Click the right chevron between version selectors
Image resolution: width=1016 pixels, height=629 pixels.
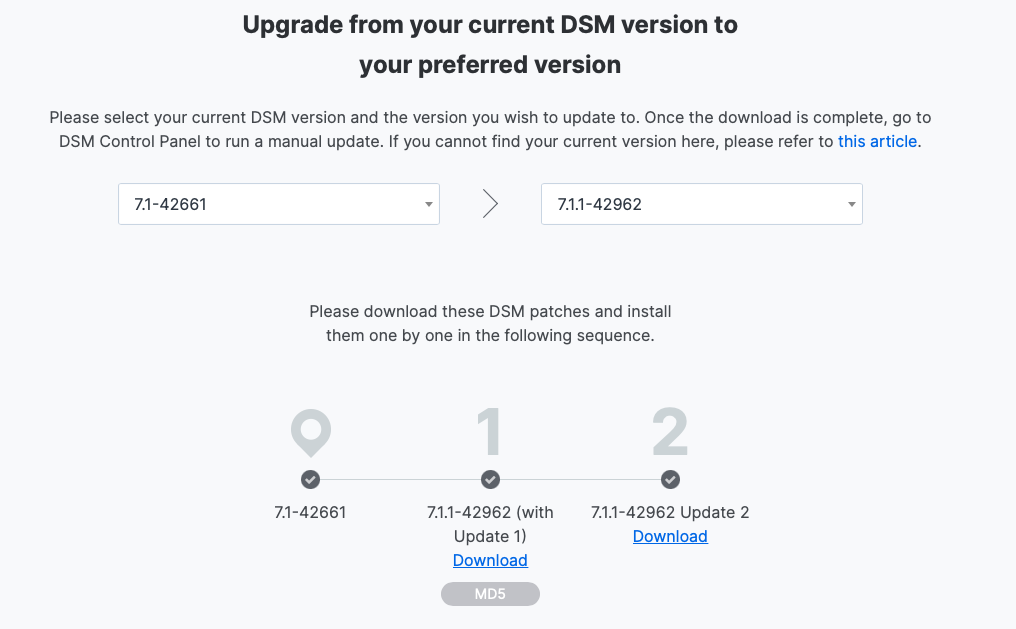[490, 204]
